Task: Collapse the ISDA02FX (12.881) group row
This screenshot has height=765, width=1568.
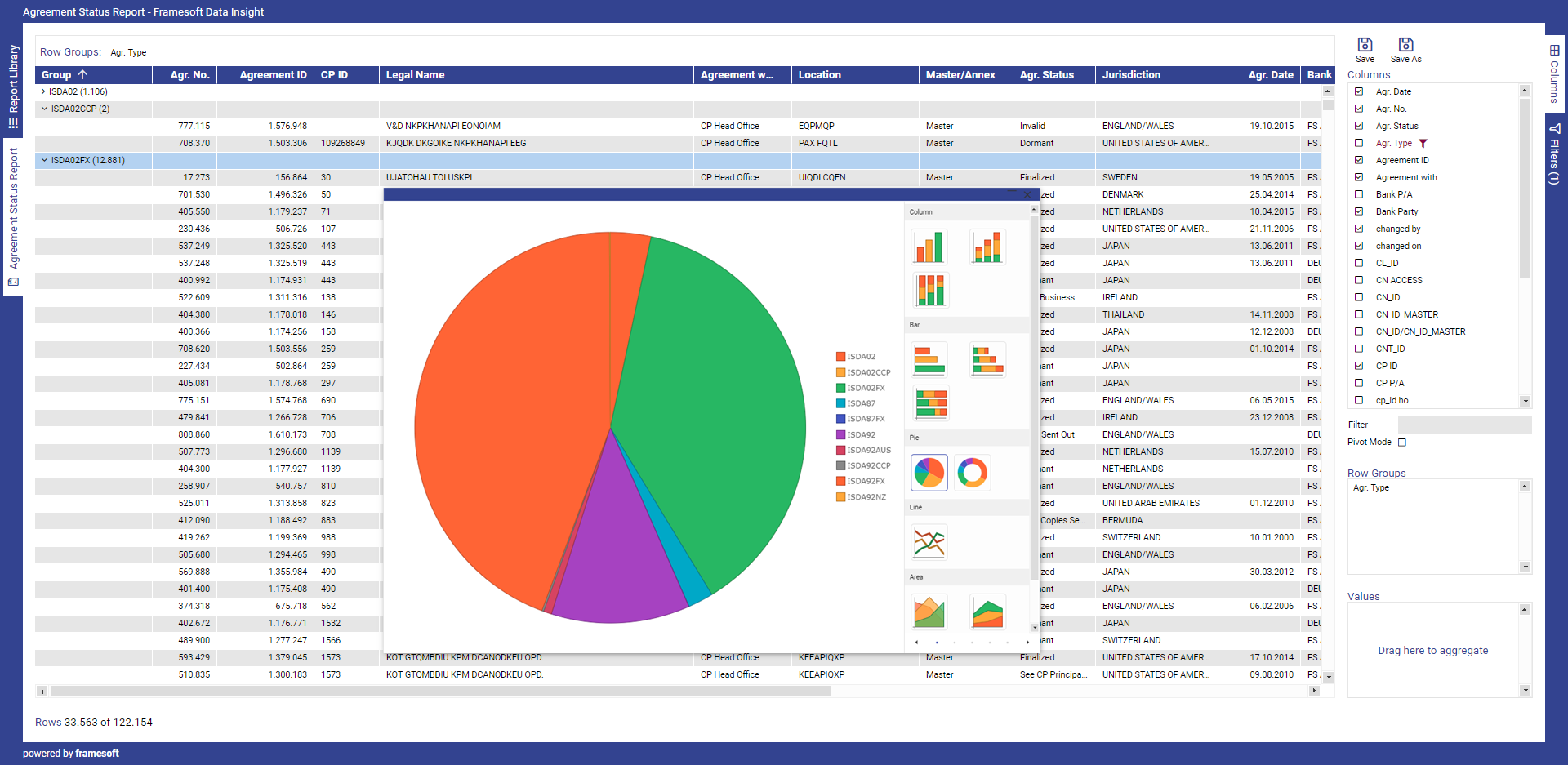Action: point(44,160)
